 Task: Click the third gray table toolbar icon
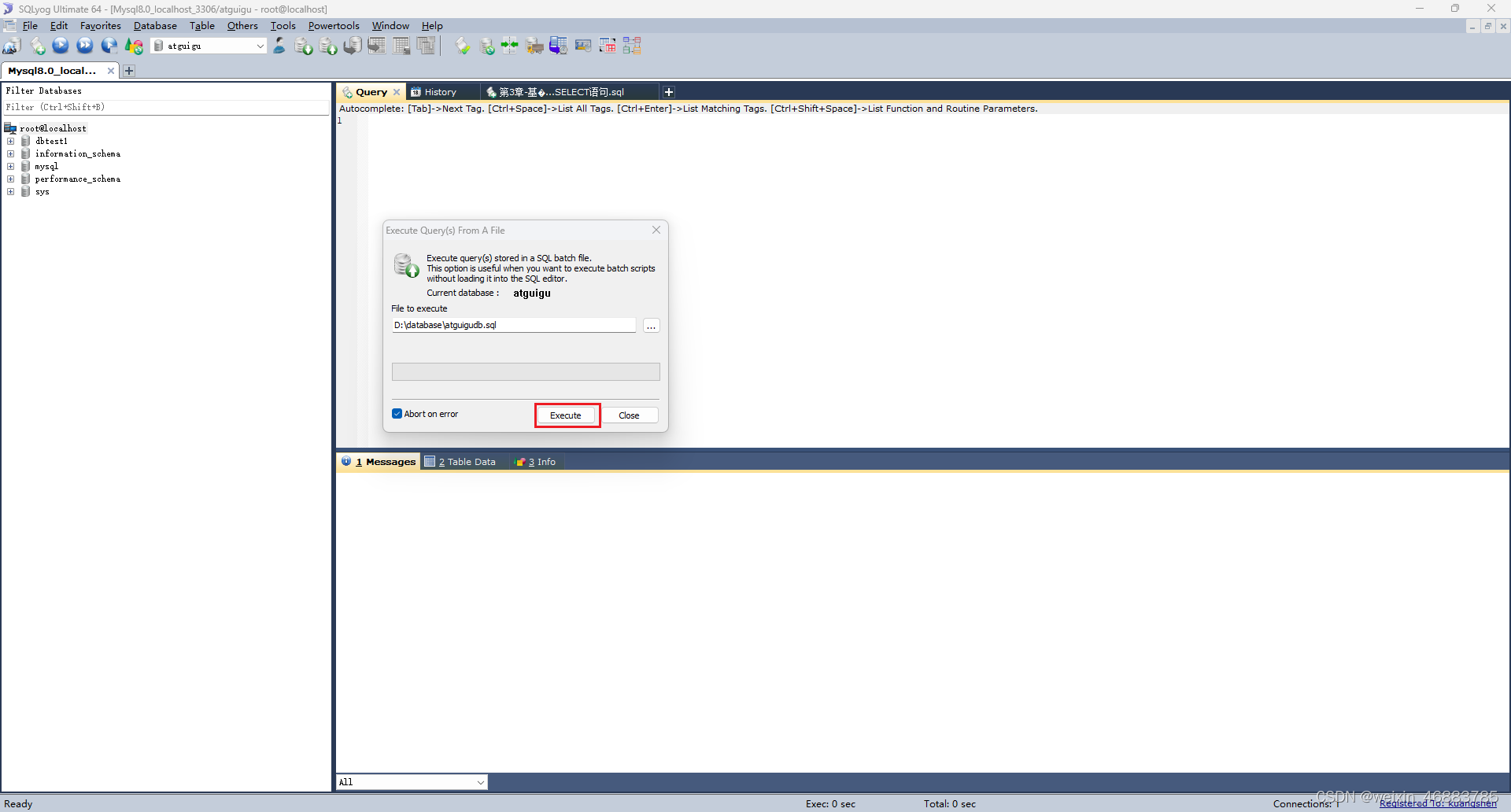click(426, 46)
